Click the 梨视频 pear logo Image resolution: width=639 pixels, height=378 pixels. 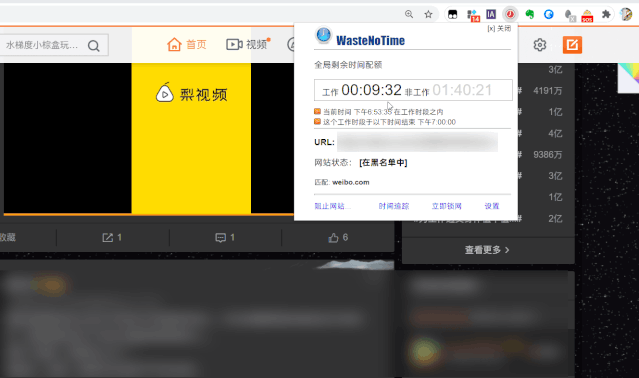(165, 92)
